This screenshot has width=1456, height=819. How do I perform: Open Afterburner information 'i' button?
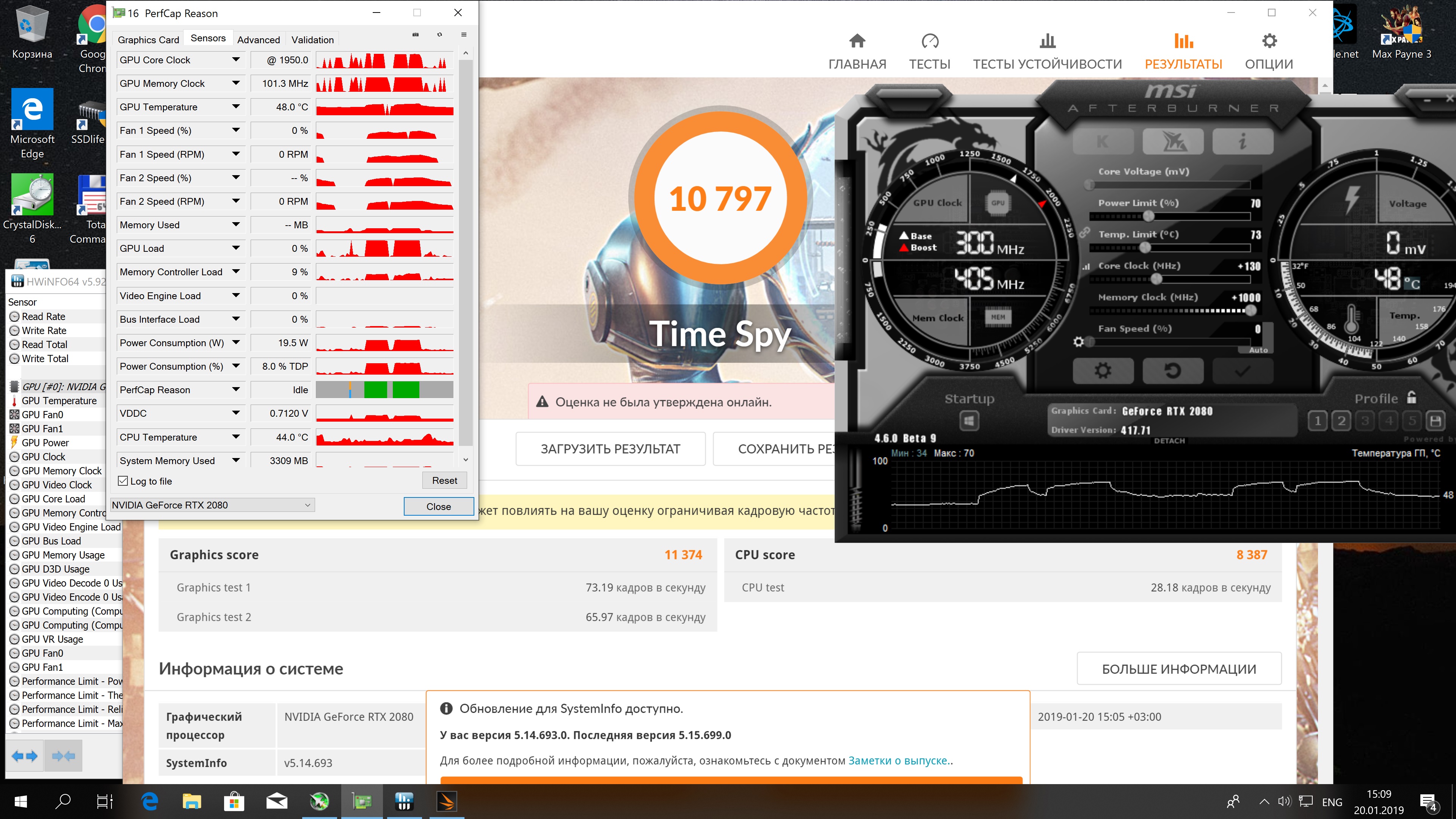point(1243,141)
